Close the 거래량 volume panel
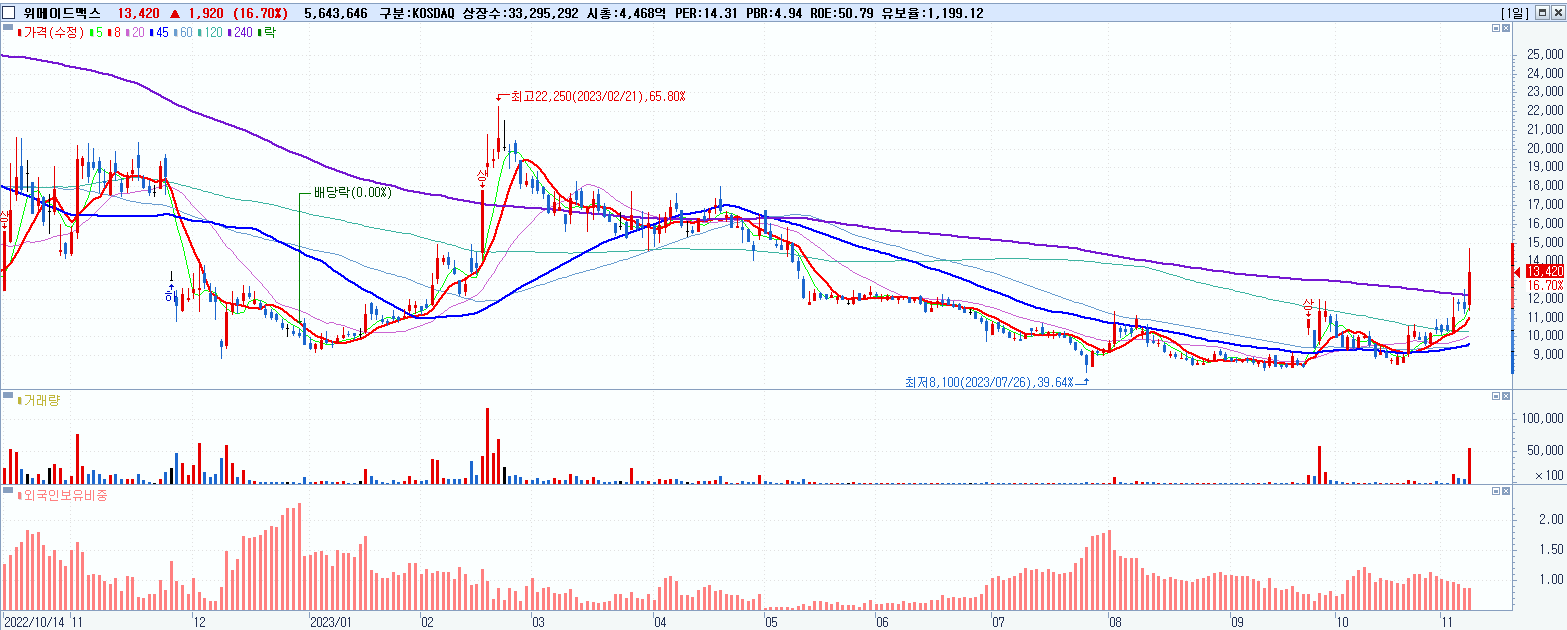1567x630 pixels. (1508, 395)
